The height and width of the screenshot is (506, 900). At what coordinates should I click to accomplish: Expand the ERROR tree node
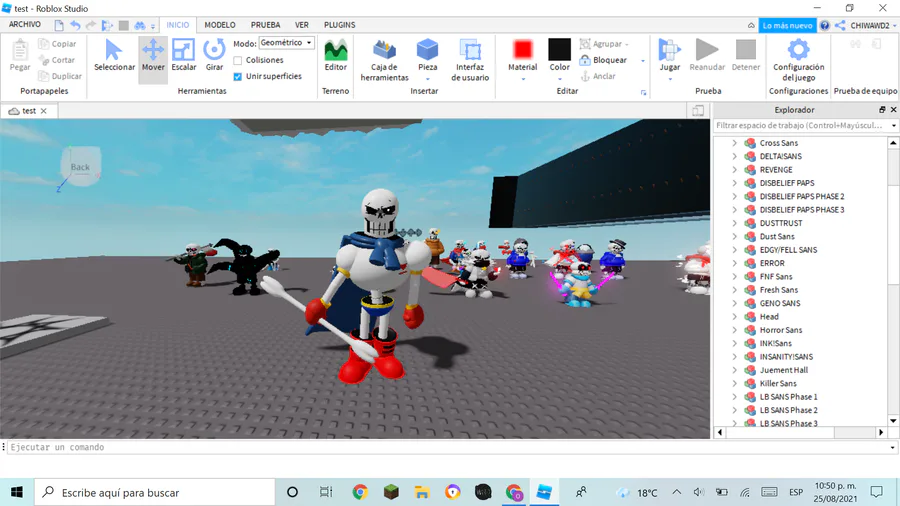click(x=734, y=263)
